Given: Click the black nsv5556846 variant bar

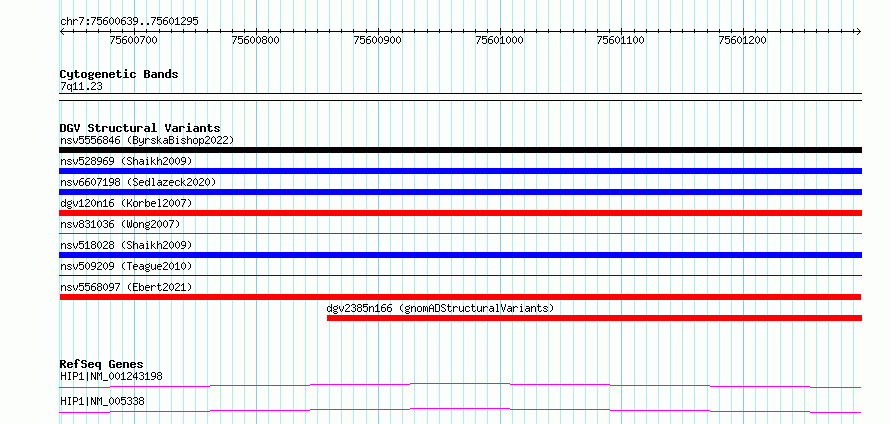Looking at the screenshot, I should [460, 150].
